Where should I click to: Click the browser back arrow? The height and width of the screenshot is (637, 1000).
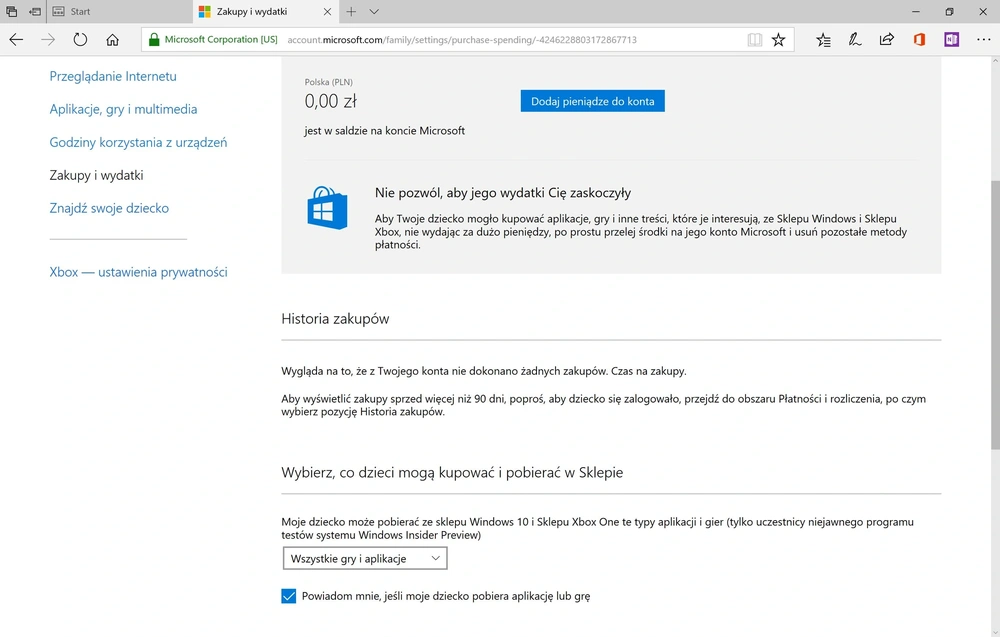[x=16, y=40]
